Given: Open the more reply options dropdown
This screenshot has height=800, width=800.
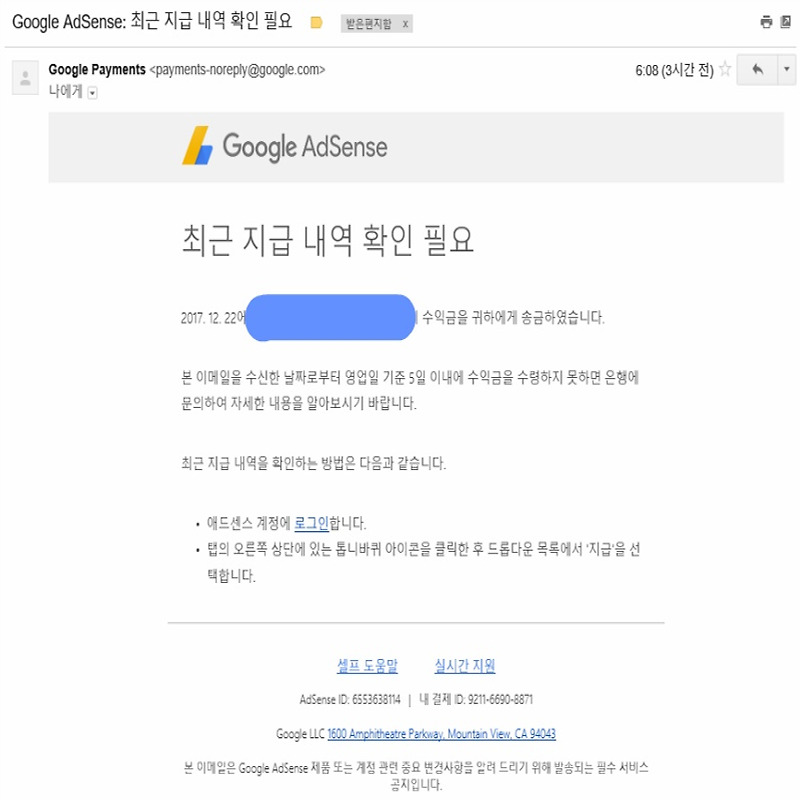Looking at the screenshot, I should tap(787, 69).
